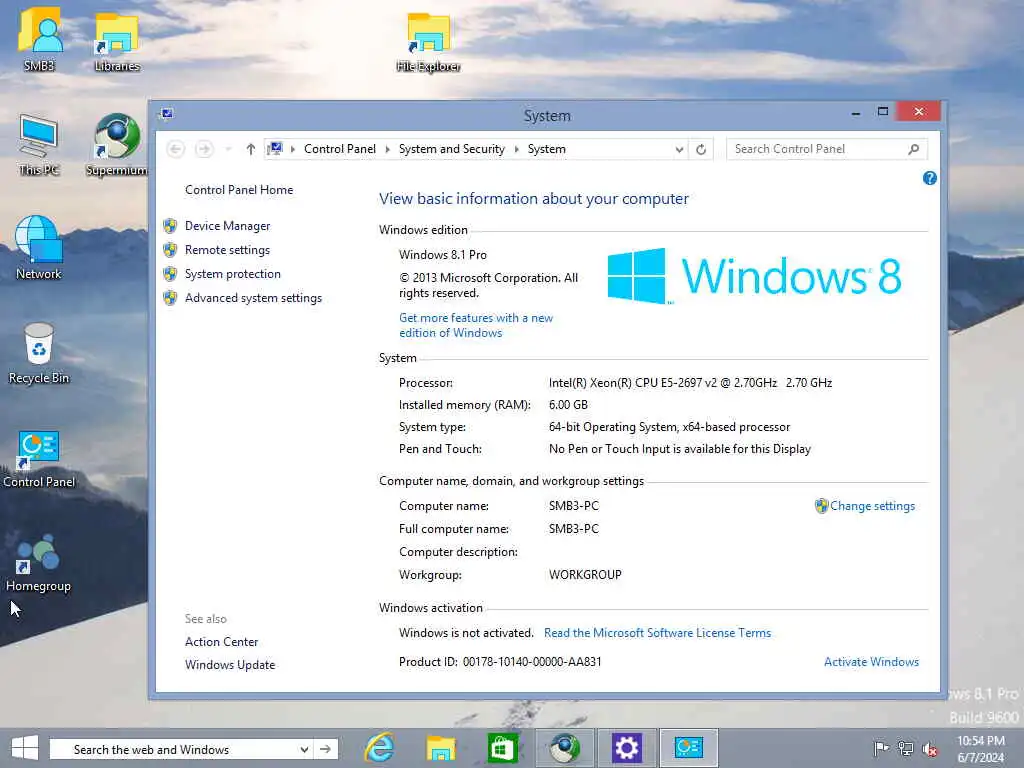The width and height of the screenshot is (1024, 768).
Task: Click the System breadcrumb item
Action: pos(547,149)
